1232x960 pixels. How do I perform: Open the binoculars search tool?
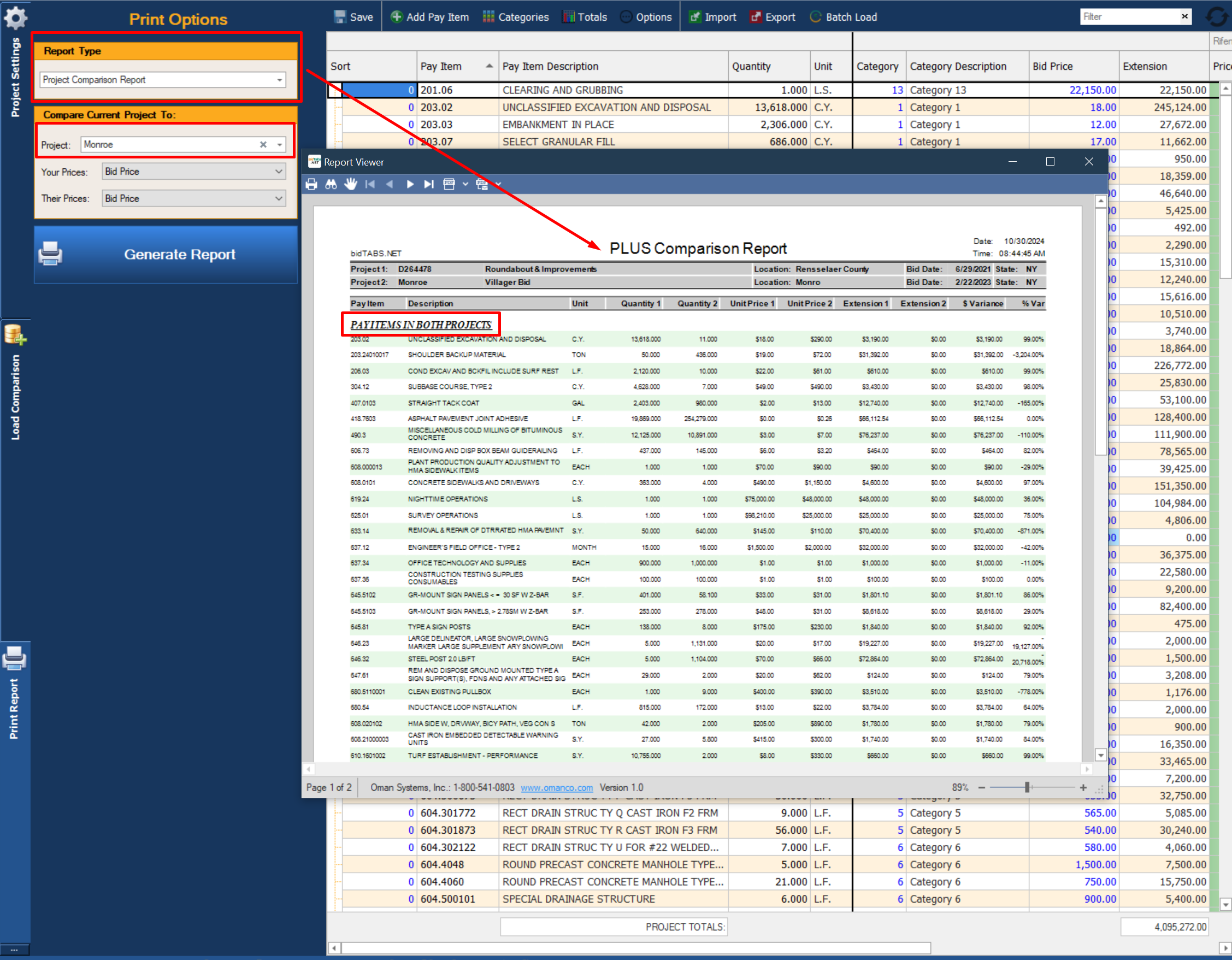pos(331,184)
